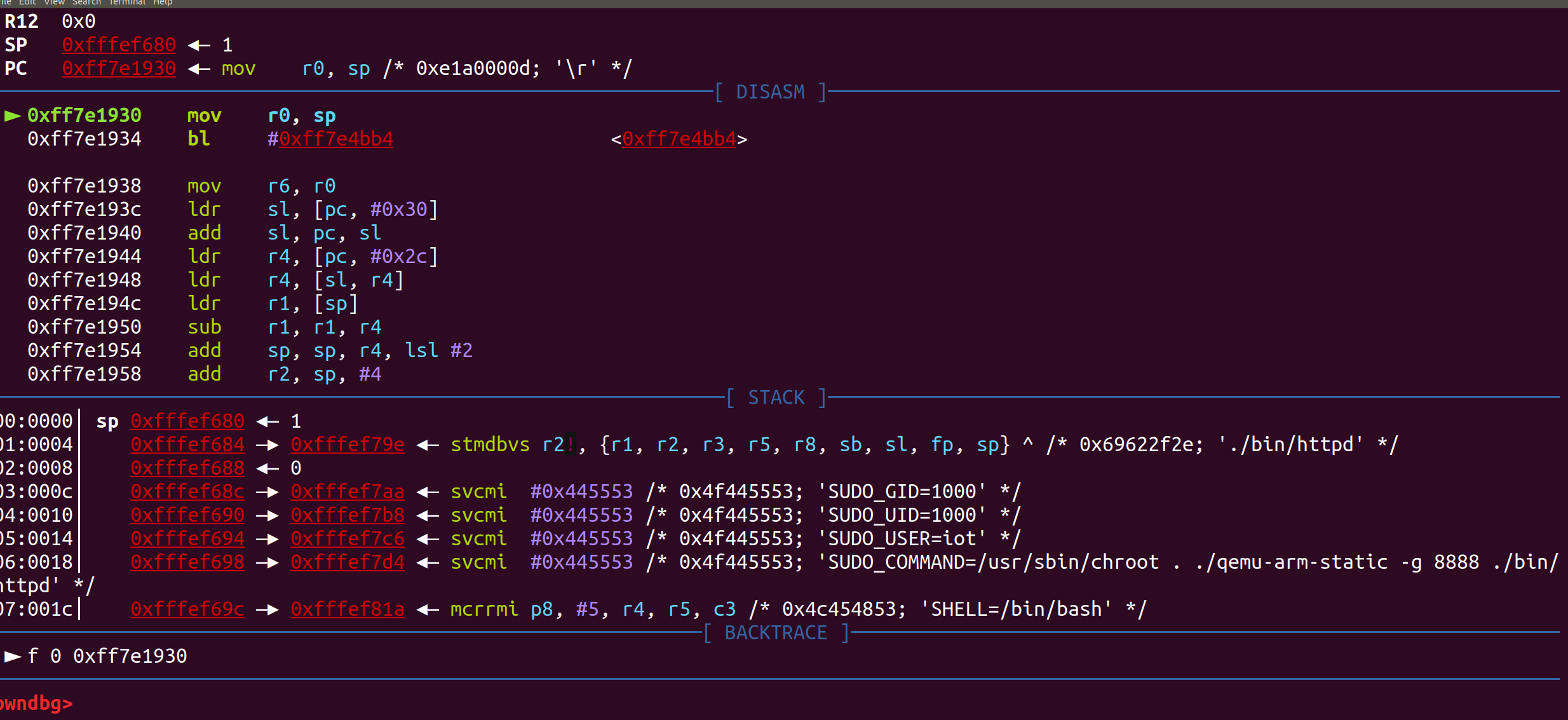1568x720 pixels.
Task: Click stack address 0xfffef684
Action: (x=187, y=445)
